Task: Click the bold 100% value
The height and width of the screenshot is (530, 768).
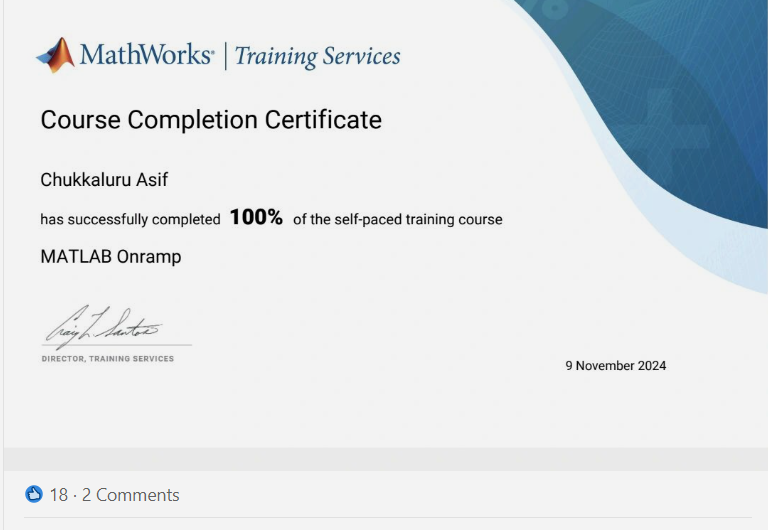Action: click(256, 217)
